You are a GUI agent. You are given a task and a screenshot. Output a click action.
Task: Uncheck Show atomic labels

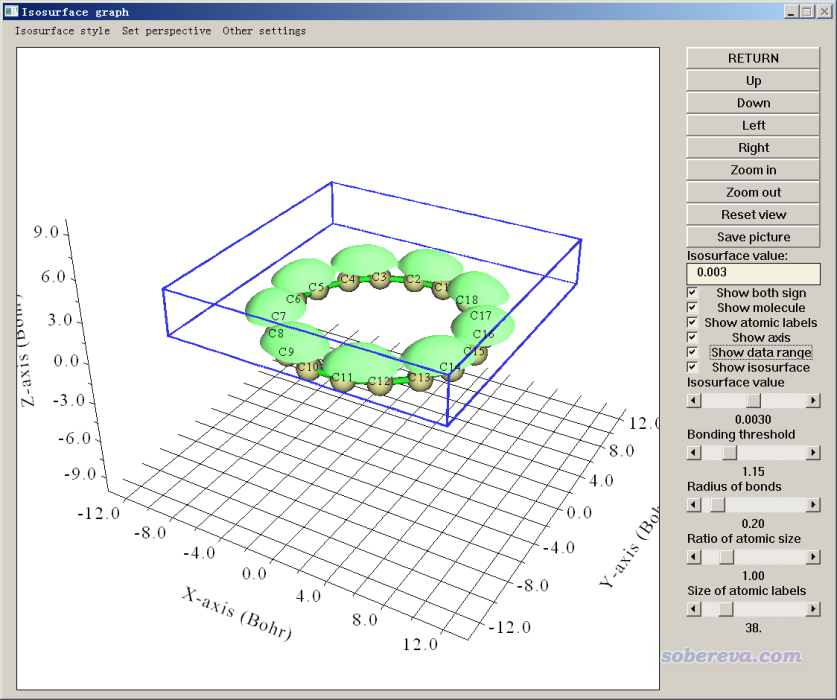point(693,323)
